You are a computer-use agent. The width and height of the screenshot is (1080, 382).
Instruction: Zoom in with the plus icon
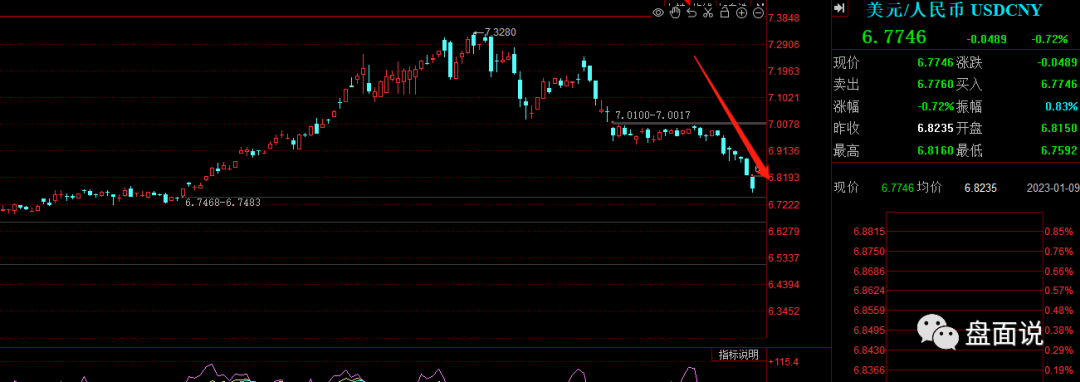pyautogui.click(x=742, y=12)
